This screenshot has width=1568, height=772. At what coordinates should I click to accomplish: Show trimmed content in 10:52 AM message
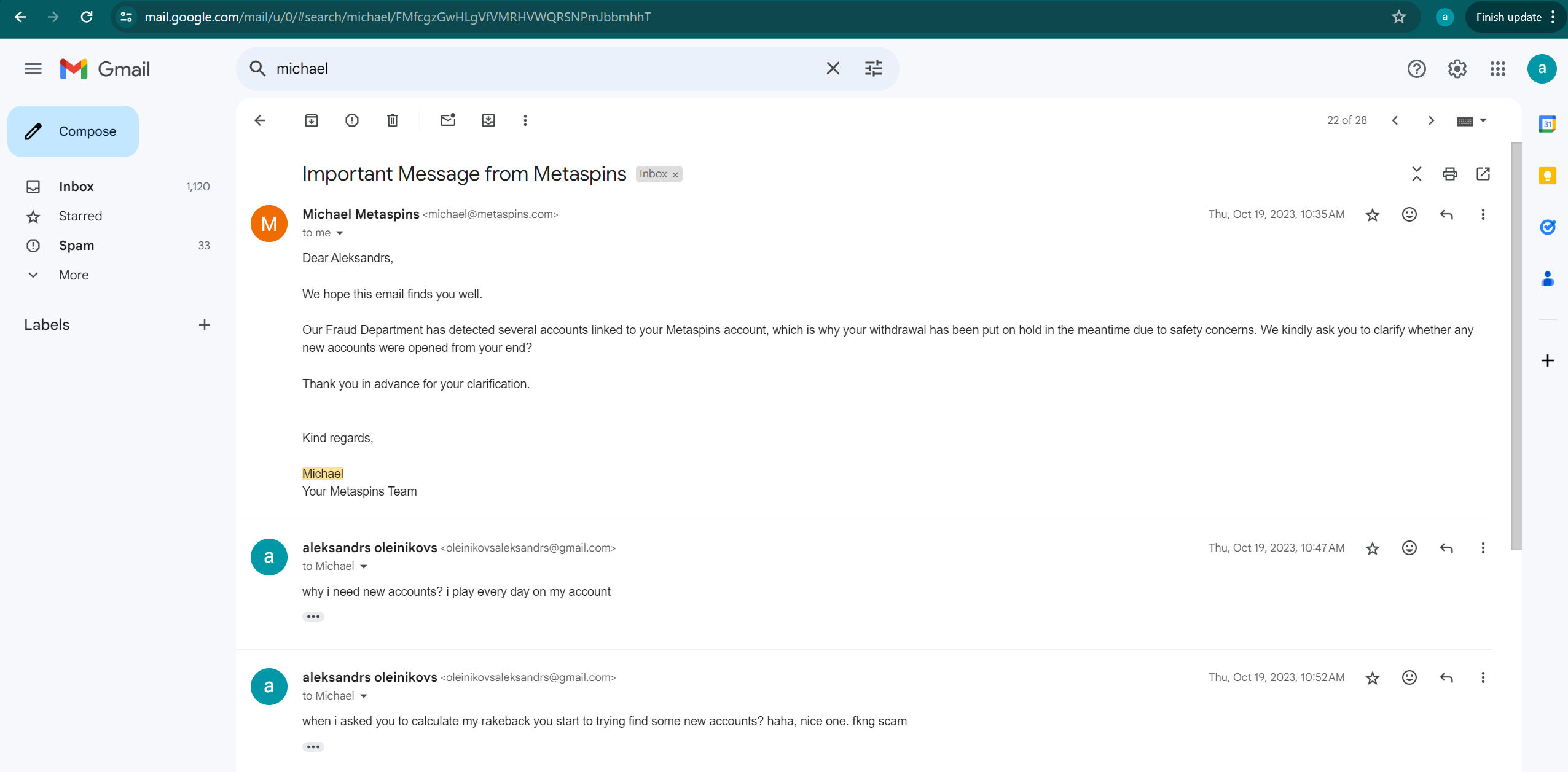[313, 747]
